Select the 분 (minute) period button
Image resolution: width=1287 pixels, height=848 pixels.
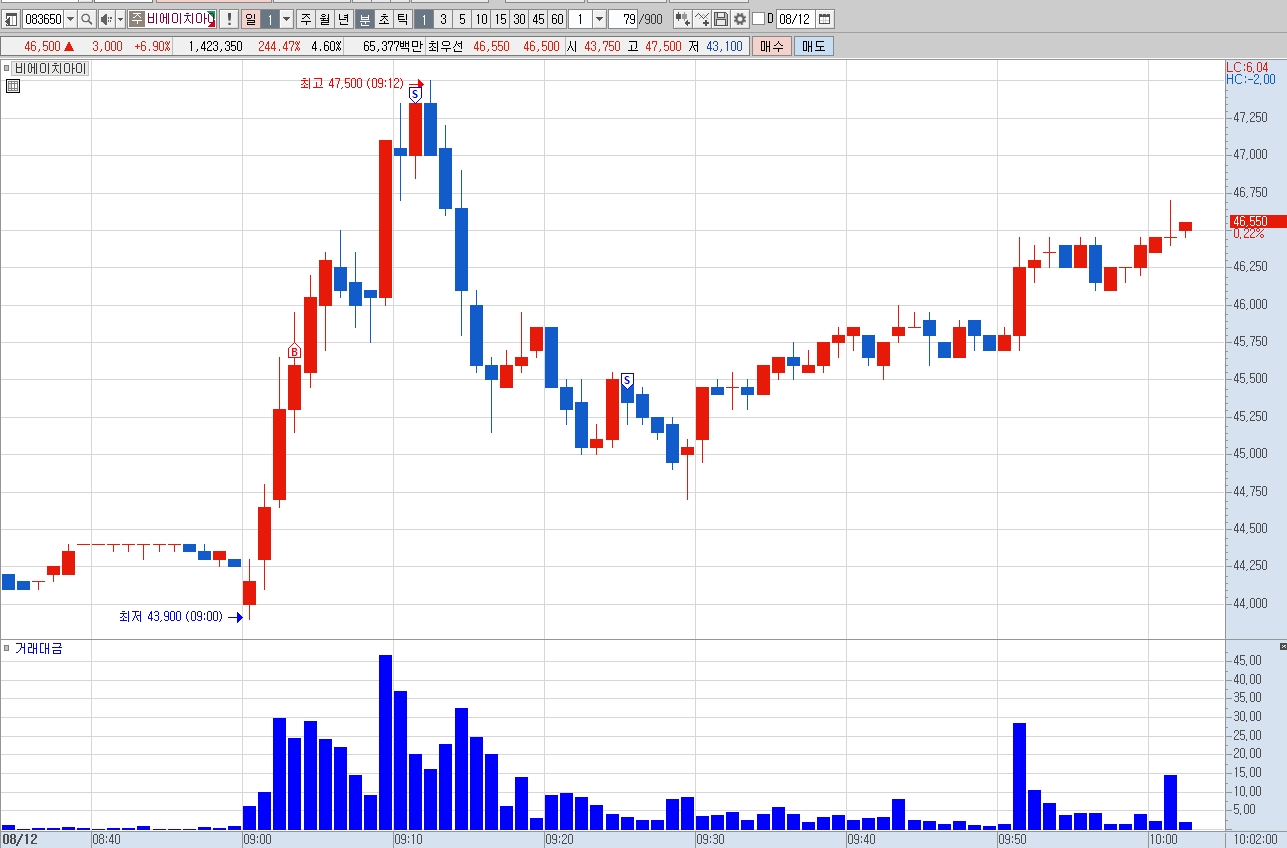(x=365, y=19)
